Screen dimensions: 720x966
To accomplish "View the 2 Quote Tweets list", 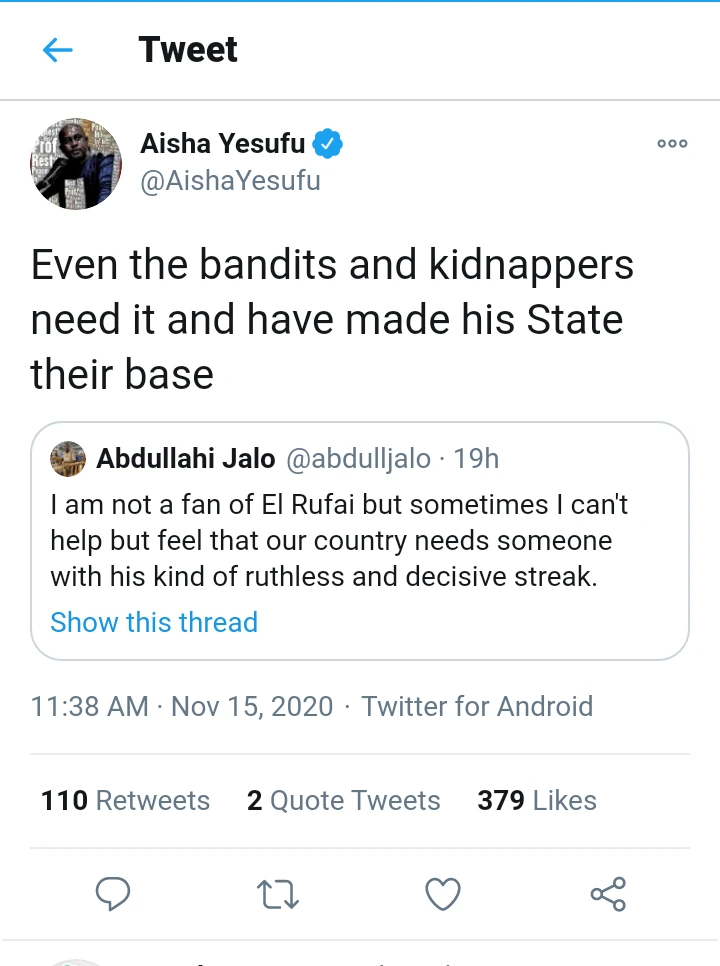I will pos(343,800).
